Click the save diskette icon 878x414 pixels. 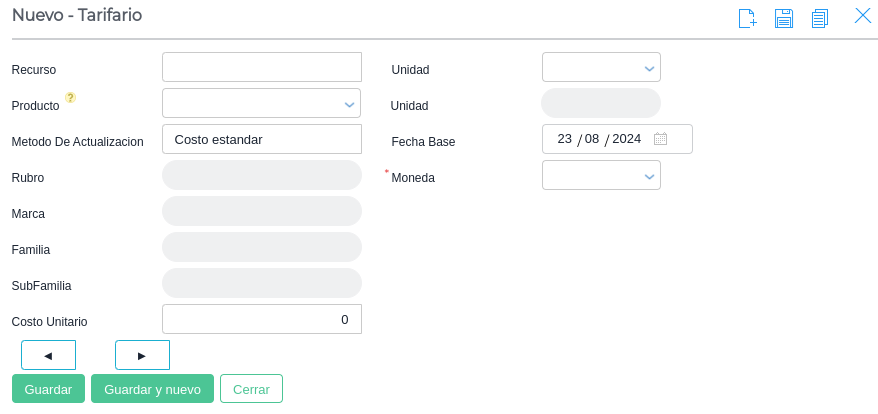coord(784,18)
